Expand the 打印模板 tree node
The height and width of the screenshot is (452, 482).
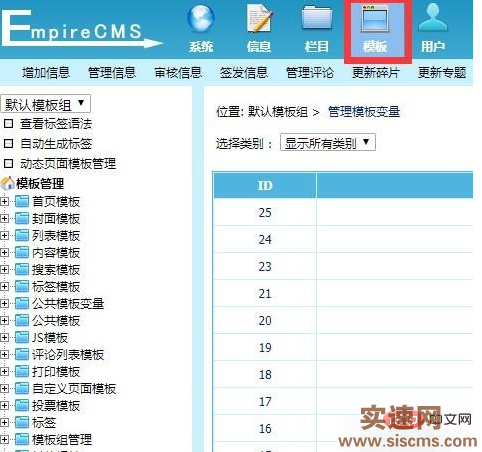tap(4, 372)
